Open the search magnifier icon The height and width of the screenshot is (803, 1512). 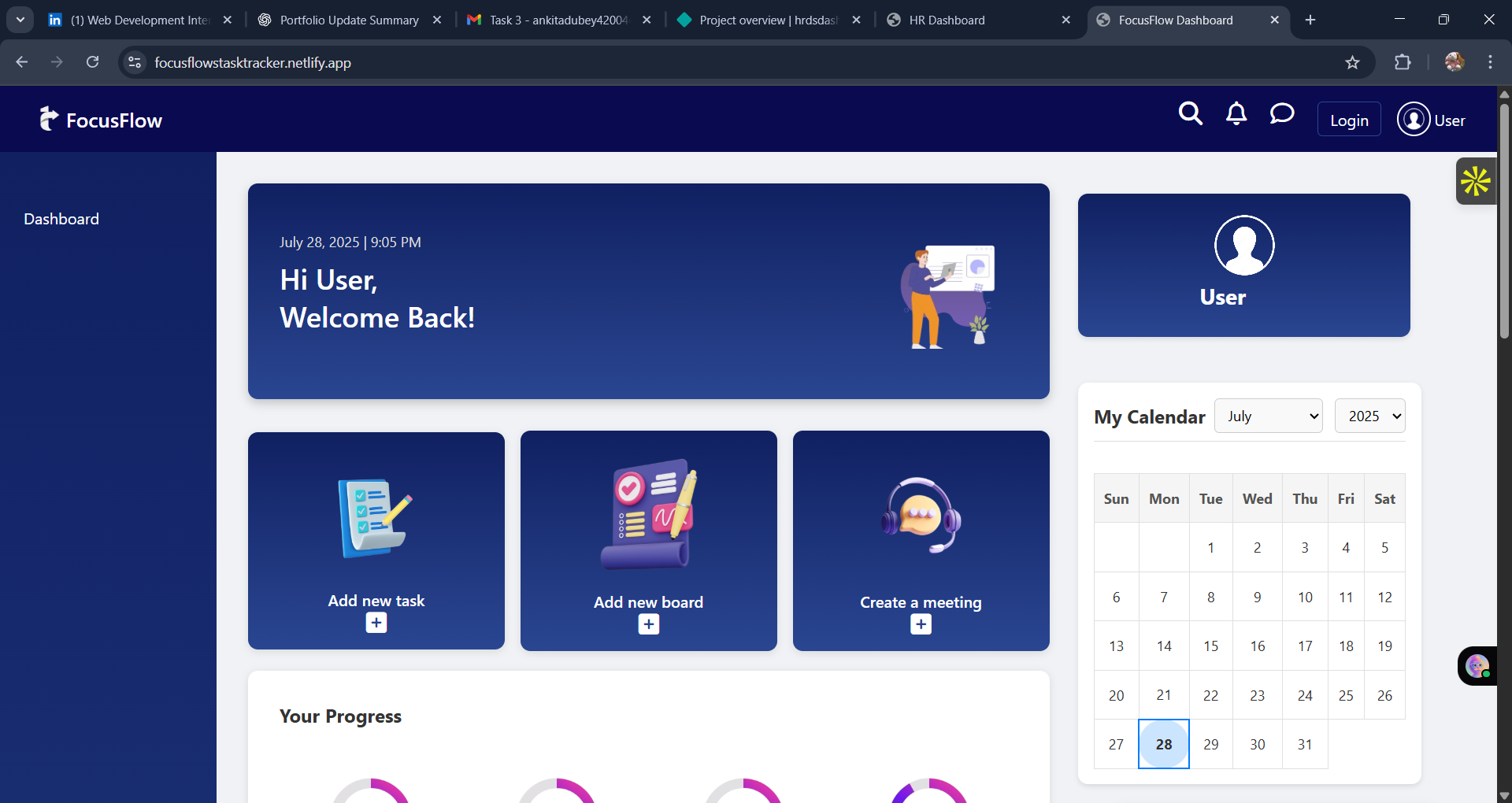click(1190, 114)
